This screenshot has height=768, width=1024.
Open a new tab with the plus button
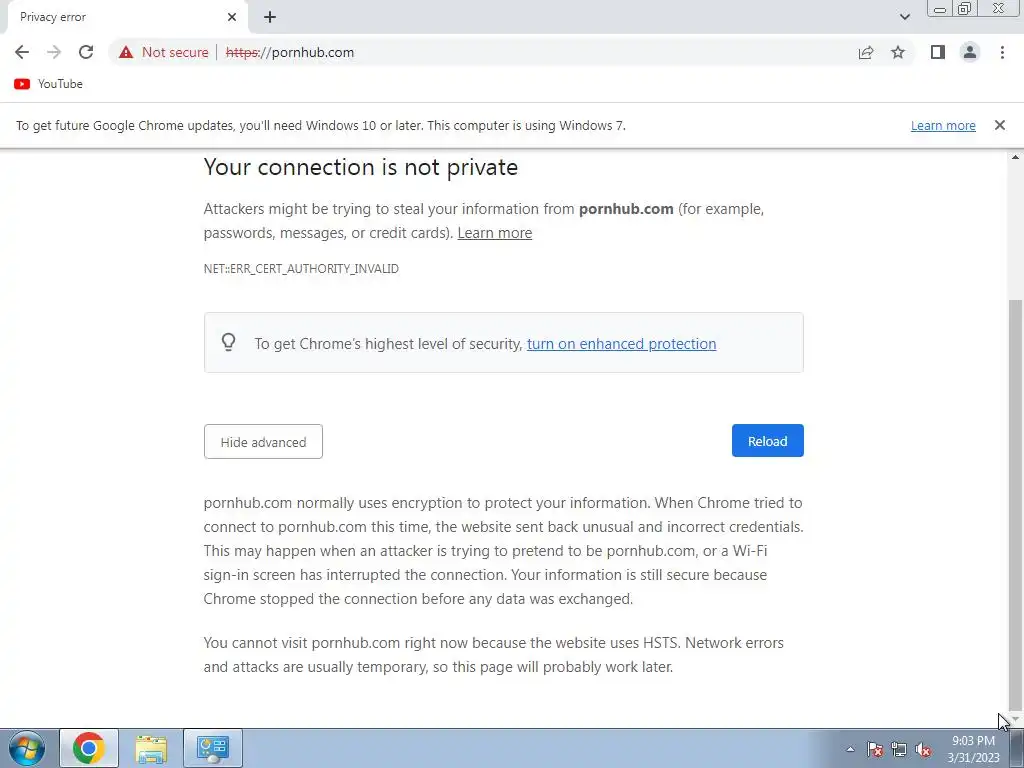pyautogui.click(x=270, y=17)
